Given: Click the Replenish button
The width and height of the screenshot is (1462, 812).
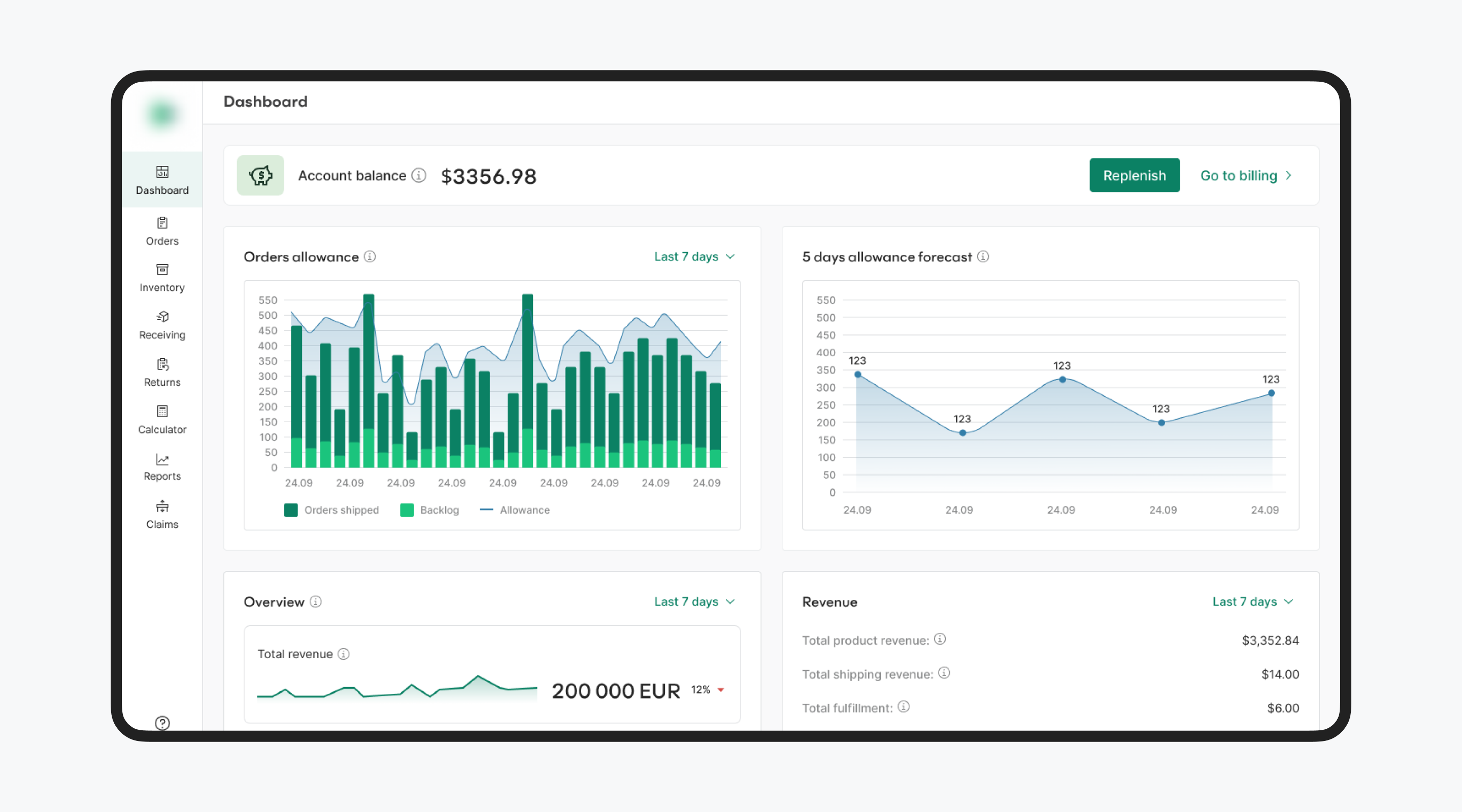Looking at the screenshot, I should click(x=1135, y=175).
